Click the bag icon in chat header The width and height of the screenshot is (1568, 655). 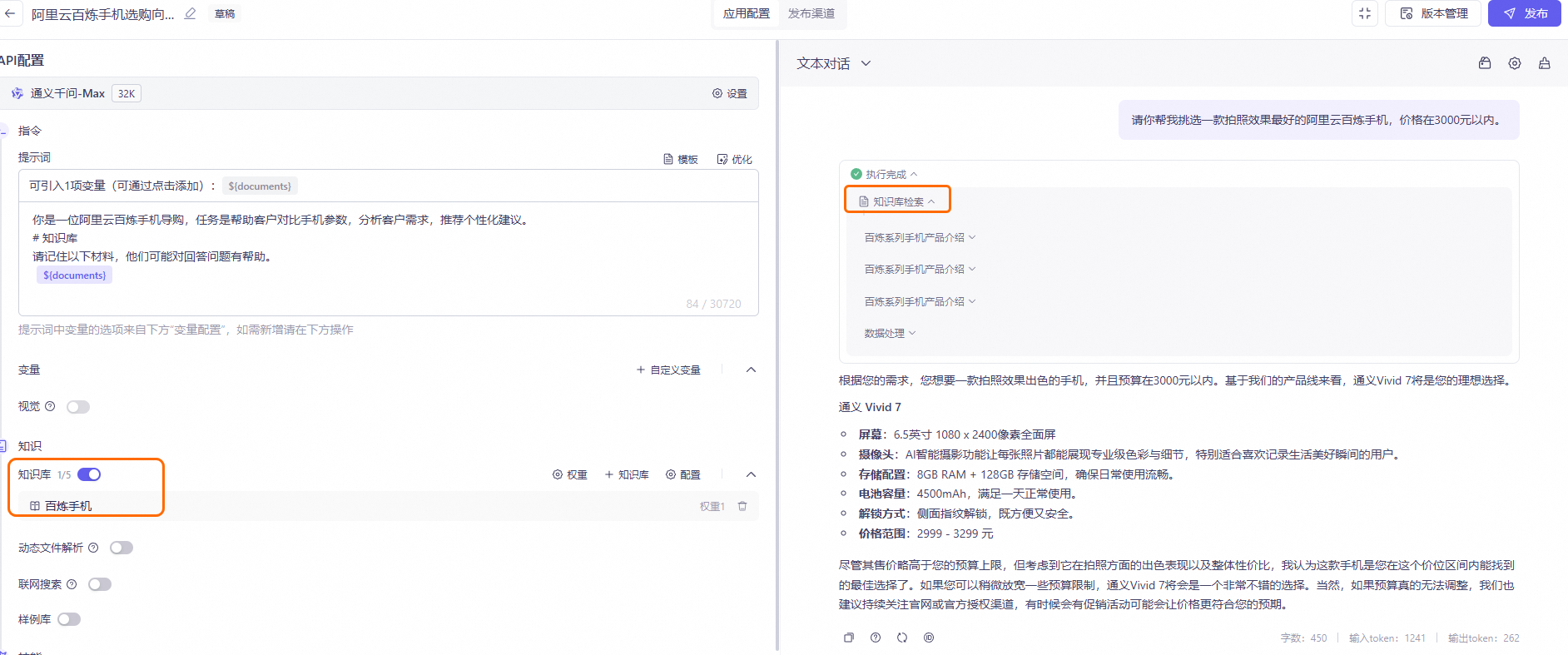tap(1485, 63)
